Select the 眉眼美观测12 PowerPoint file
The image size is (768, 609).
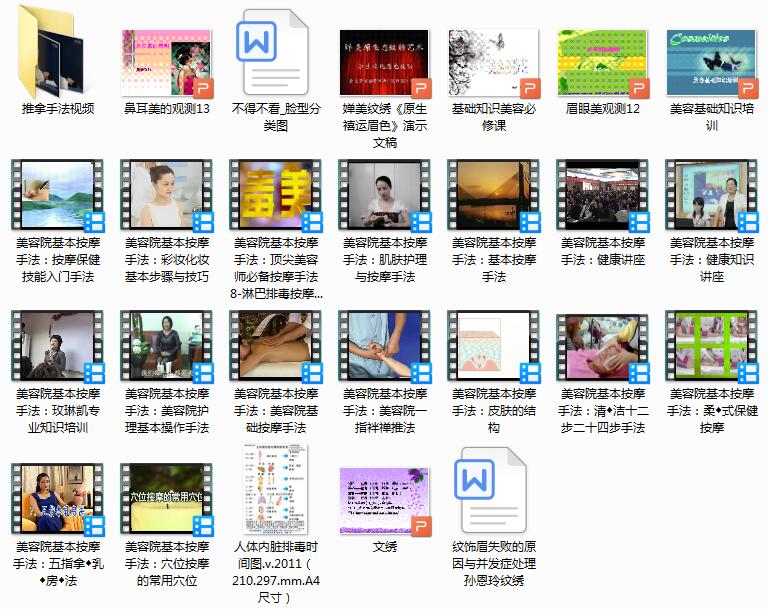(602, 61)
